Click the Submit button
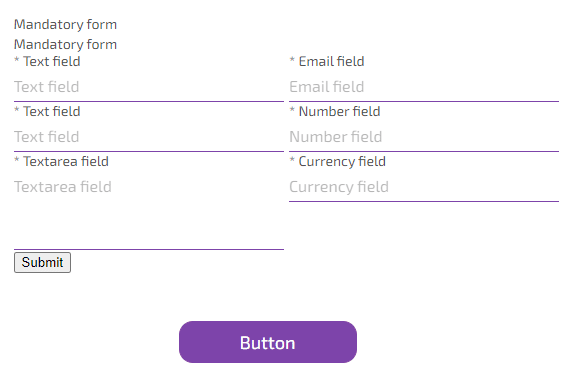The width and height of the screenshot is (572, 374). pyautogui.click(x=42, y=262)
